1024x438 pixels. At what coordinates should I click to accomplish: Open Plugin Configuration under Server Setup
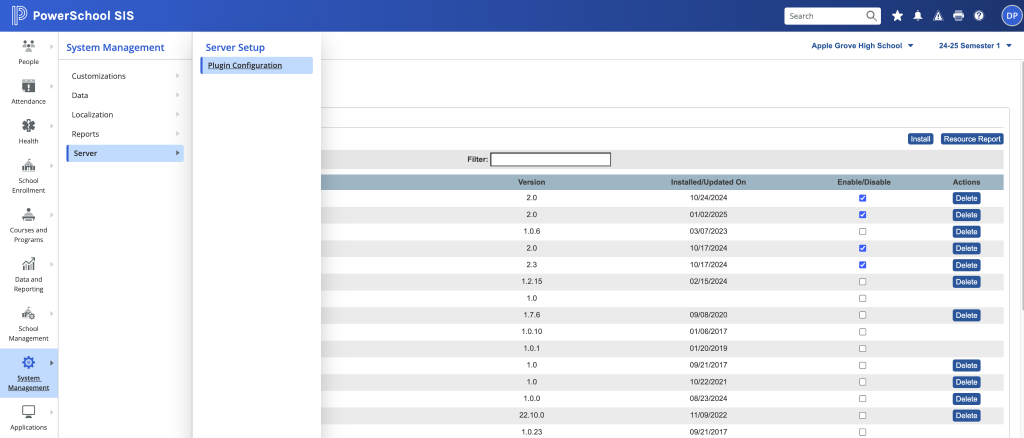[257, 65]
